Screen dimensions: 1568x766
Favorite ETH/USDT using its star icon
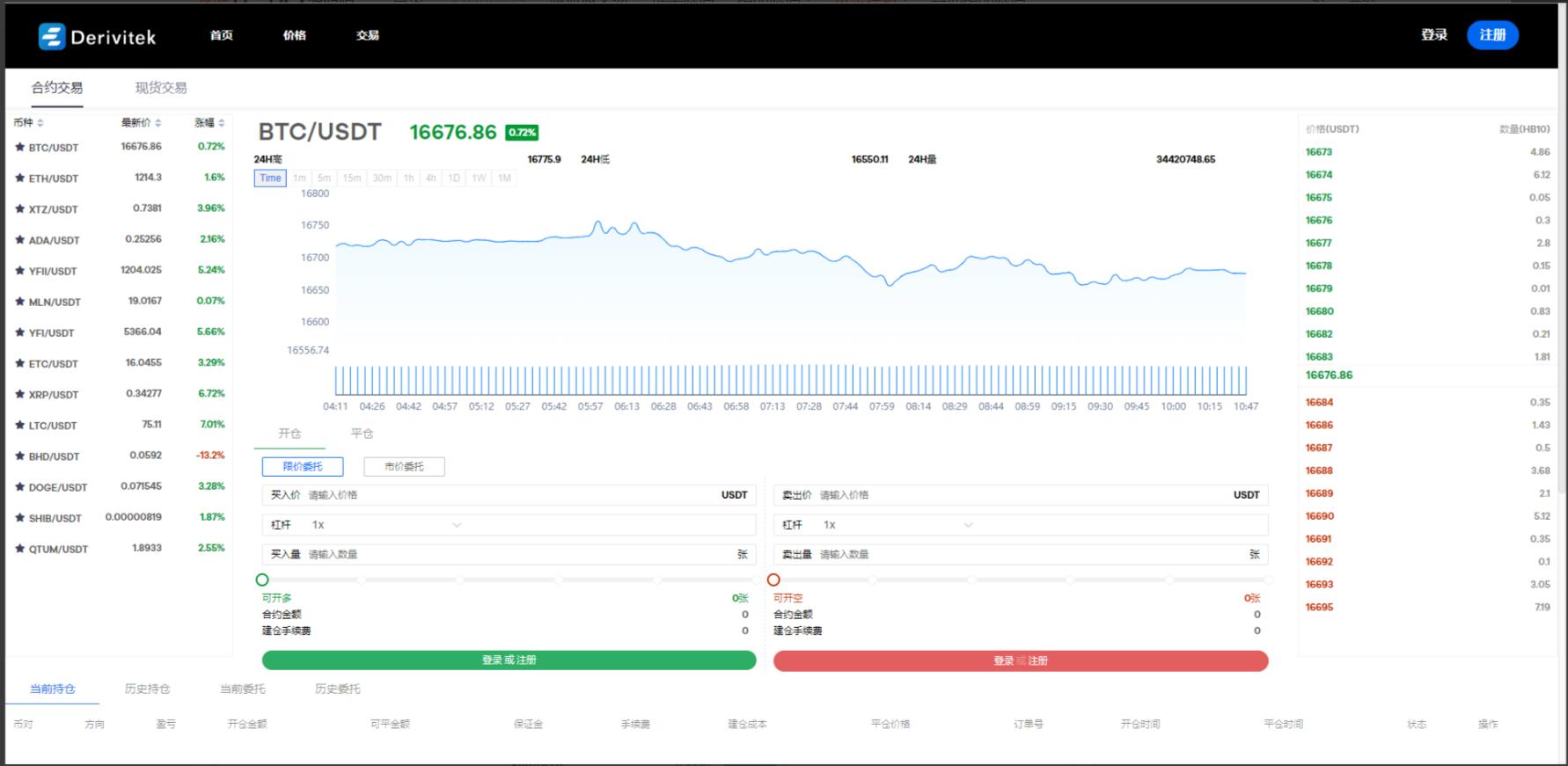(19, 178)
